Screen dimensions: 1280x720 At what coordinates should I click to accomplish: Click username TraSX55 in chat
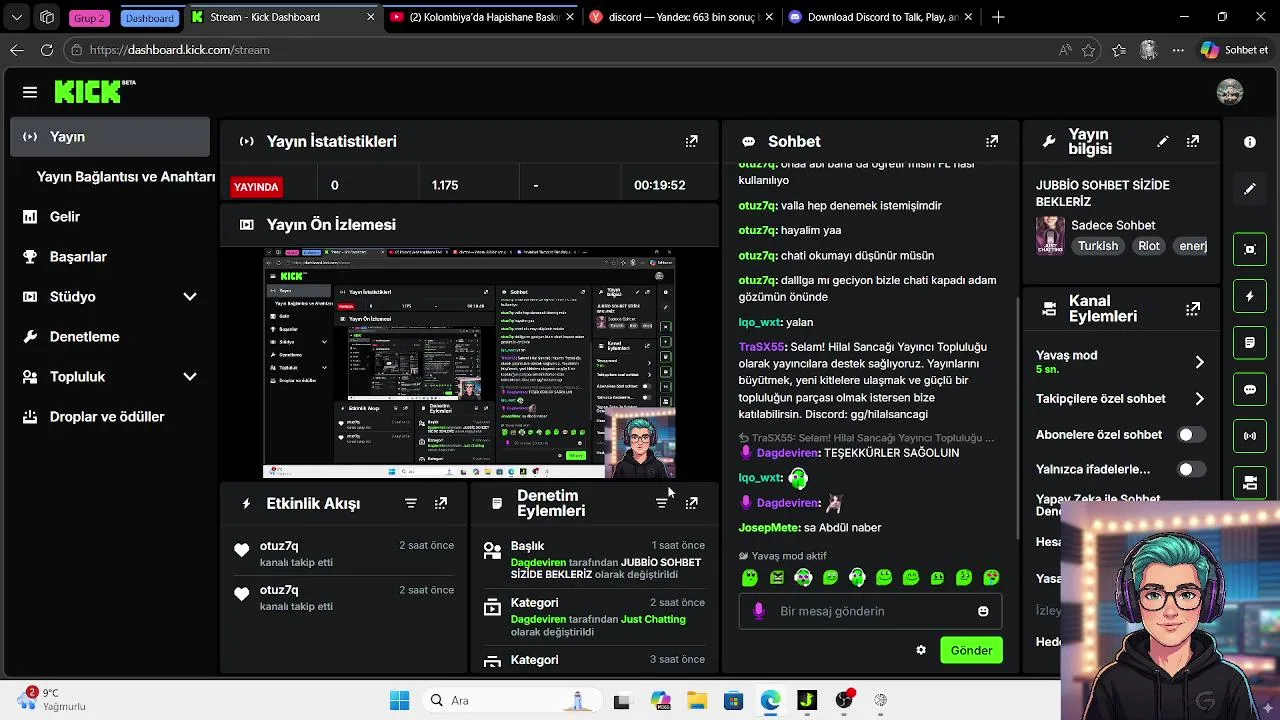coord(762,347)
